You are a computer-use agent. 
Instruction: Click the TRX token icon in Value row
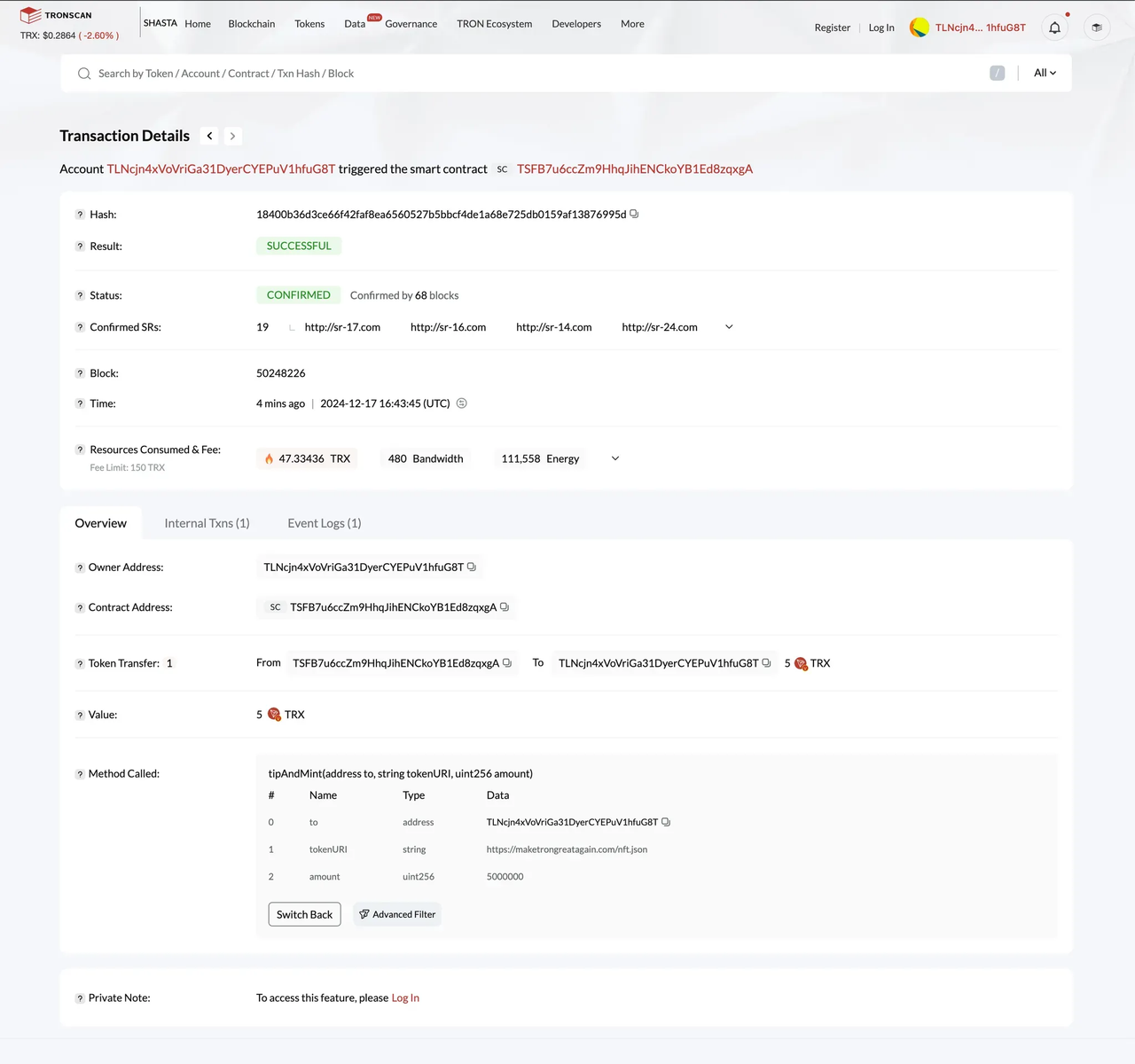(x=274, y=715)
